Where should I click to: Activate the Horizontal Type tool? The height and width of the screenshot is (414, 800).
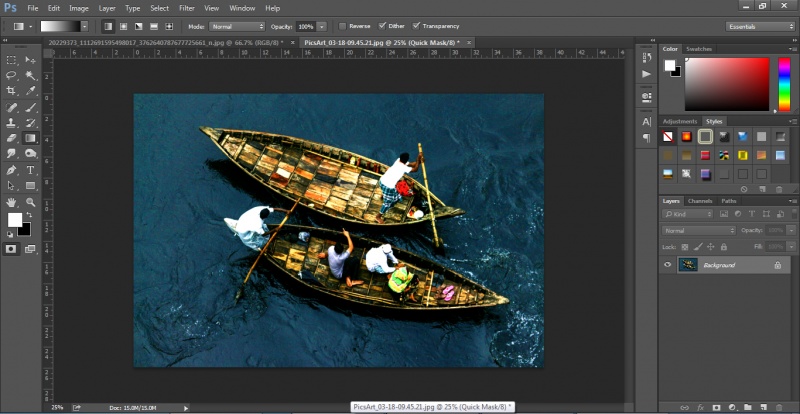point(31,170)
